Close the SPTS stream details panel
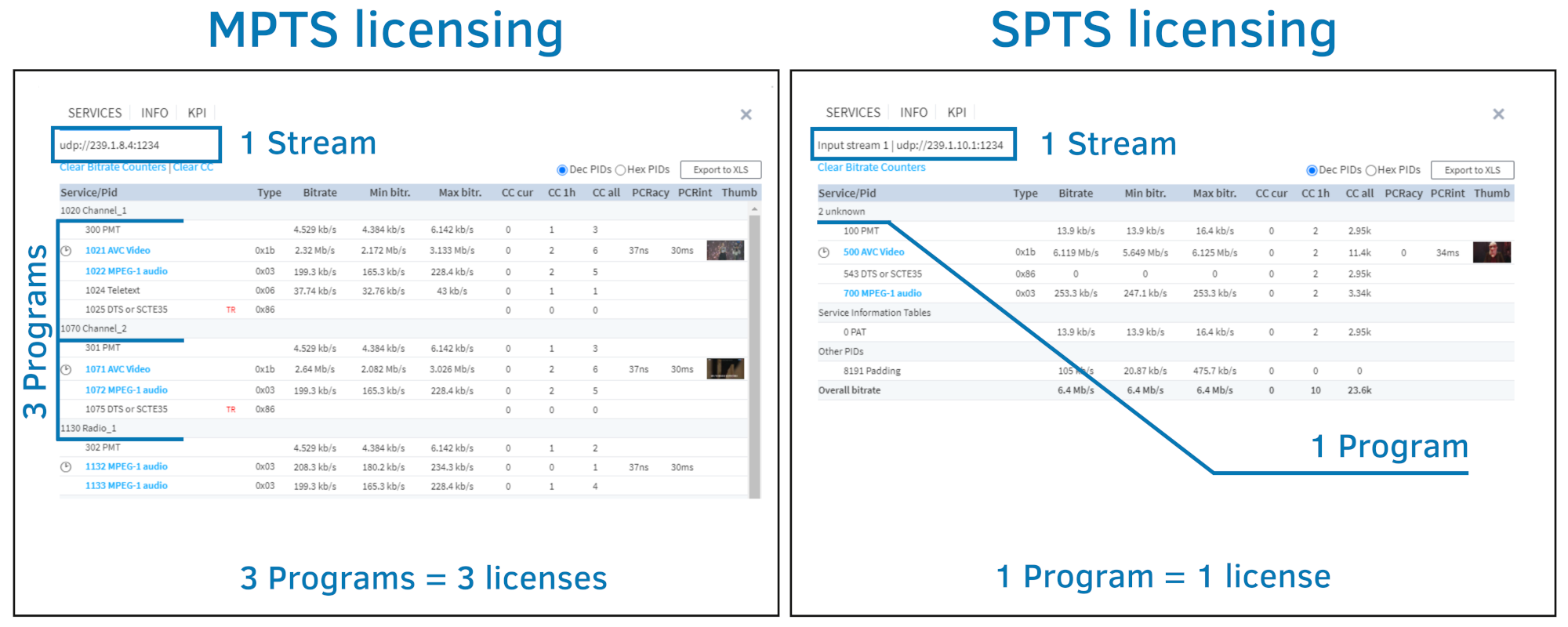 click(1498, 114)
